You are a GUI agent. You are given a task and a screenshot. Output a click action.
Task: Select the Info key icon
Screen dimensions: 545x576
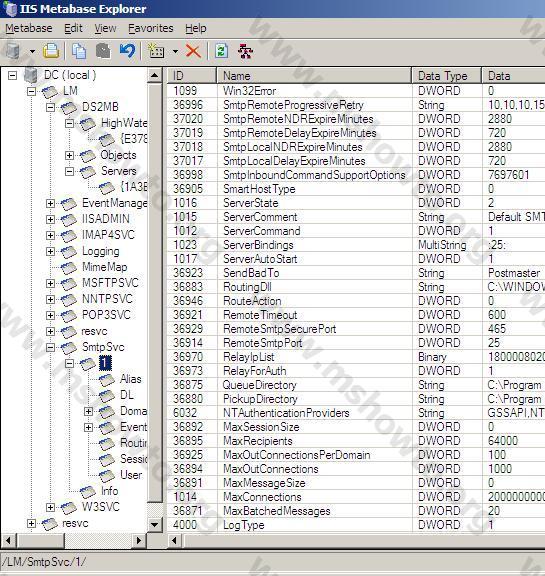tap(88, 492)
